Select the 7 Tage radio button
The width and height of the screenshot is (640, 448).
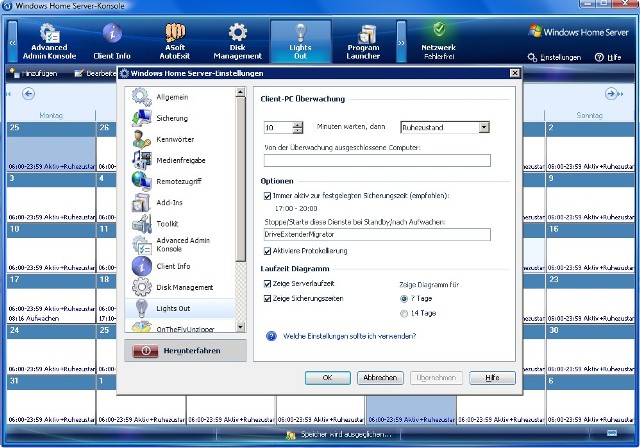coord(404,299)
